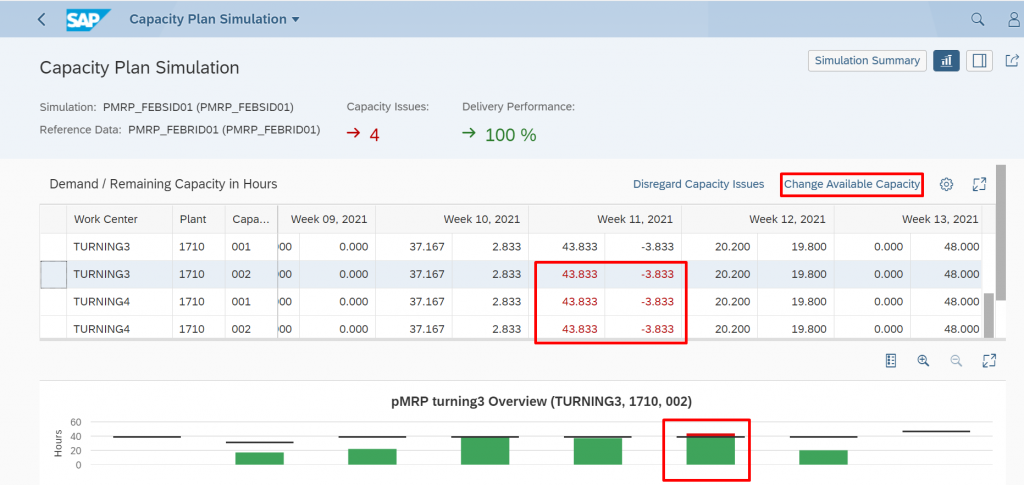Viewport: 1024px width, 485px height.
Task: Zoom in on the chart
Action: 923,360
